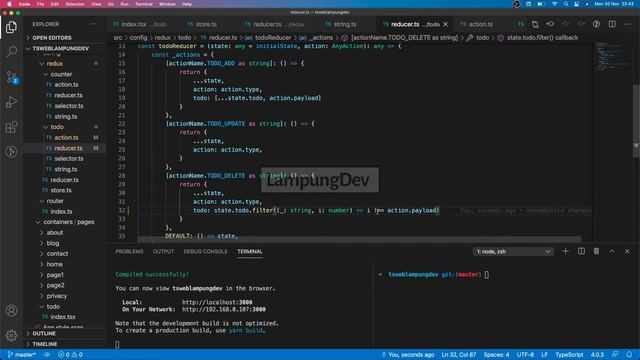Screen dimensions: 640x360
Task: Maximize the panel with up chevron
Action: coord(612,251)
